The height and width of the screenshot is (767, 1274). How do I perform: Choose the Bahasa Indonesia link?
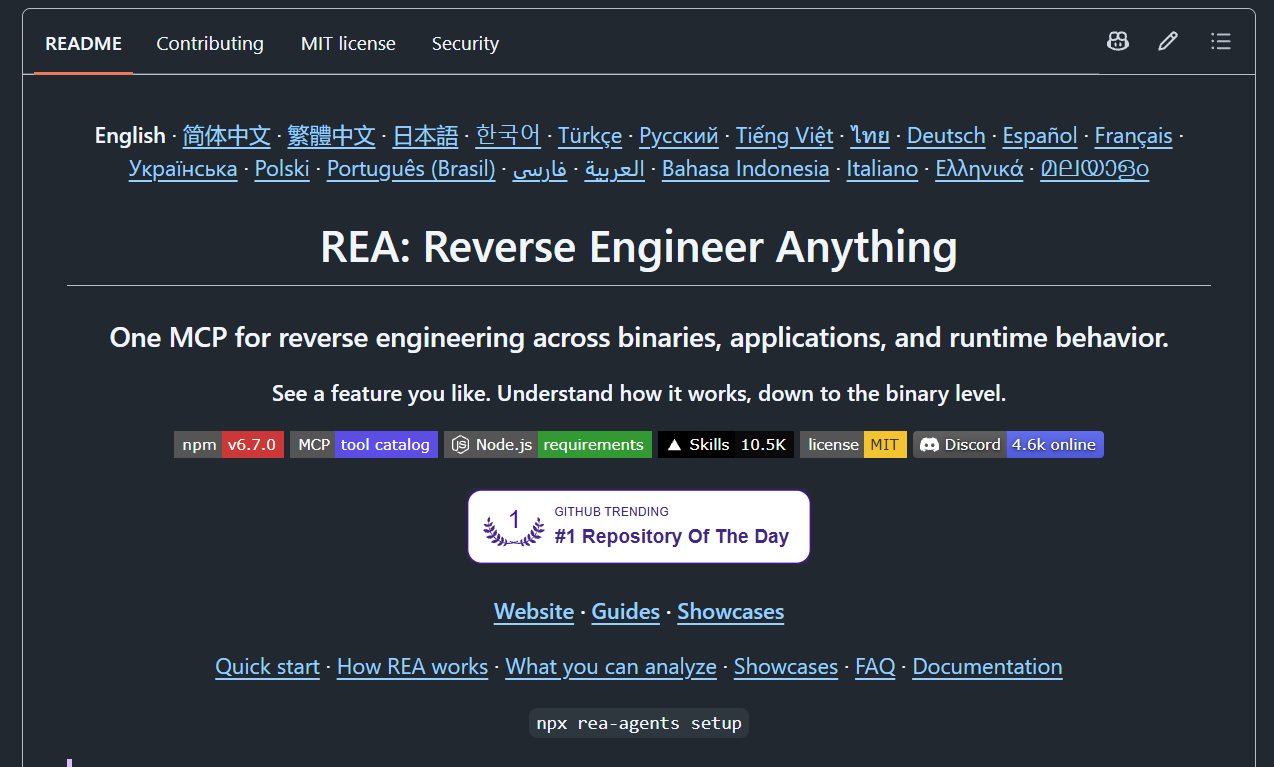[x=746, y=169]
